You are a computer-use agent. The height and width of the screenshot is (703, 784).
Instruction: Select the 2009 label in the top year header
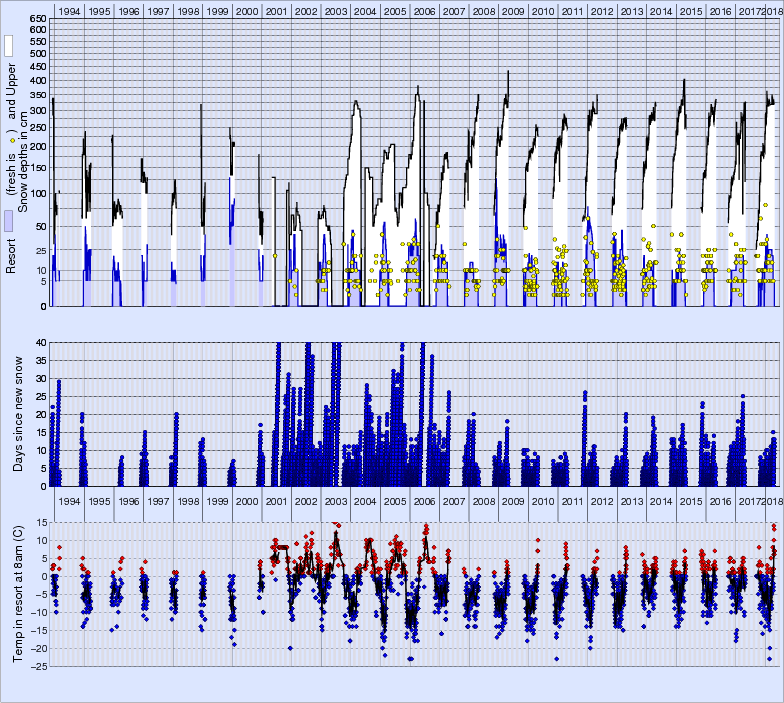(513, 11)
